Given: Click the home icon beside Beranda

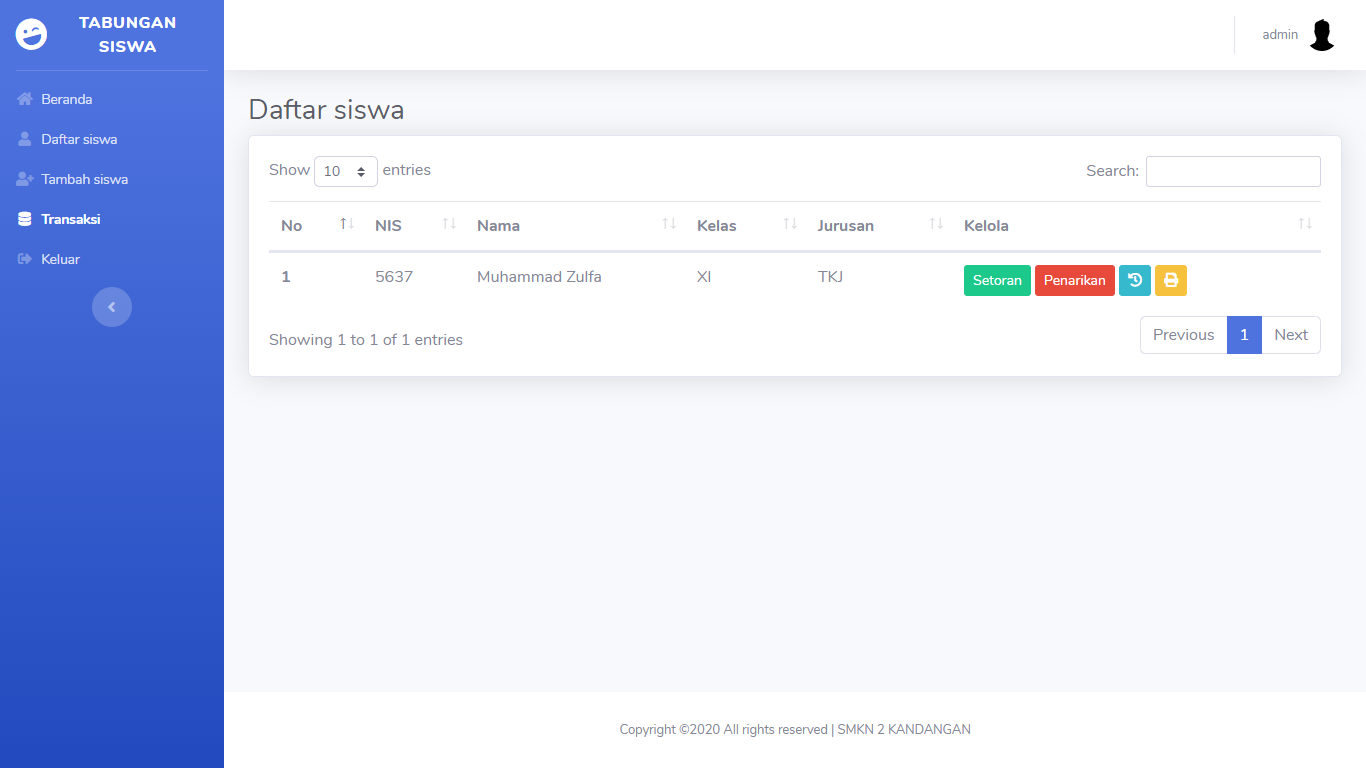Looking at the screenshot, I should click(25, 99).
